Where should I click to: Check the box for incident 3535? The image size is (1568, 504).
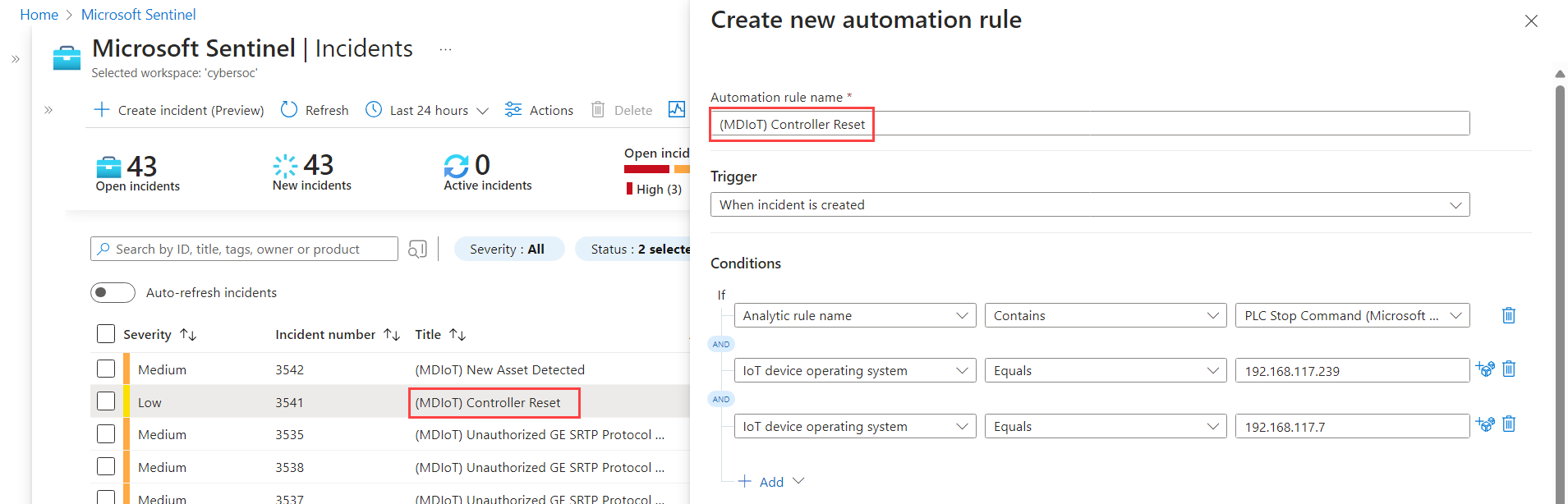(x=106, y=433)
